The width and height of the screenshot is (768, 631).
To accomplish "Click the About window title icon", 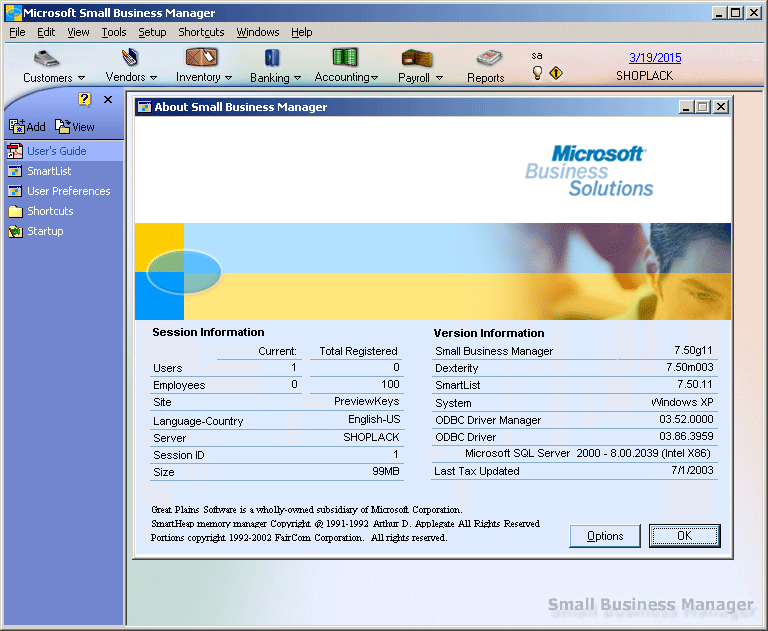I will pyautogui.click(x=144, y=107).
